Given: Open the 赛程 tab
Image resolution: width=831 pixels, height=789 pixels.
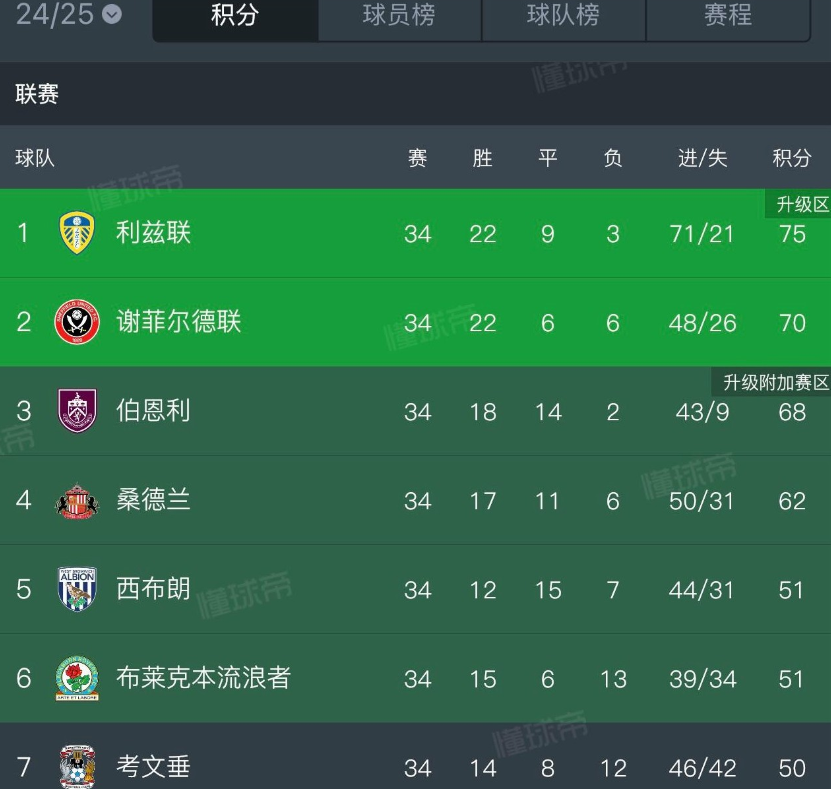Looking at the screenshot, I should tap(727, 15).
